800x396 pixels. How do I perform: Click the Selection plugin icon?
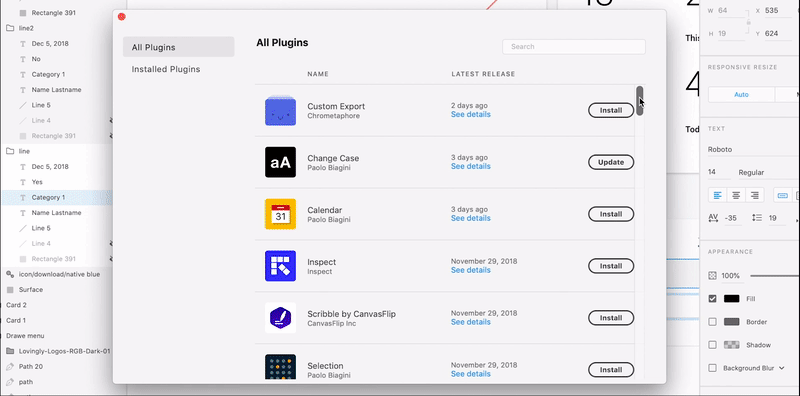click(x=280, y=367)
